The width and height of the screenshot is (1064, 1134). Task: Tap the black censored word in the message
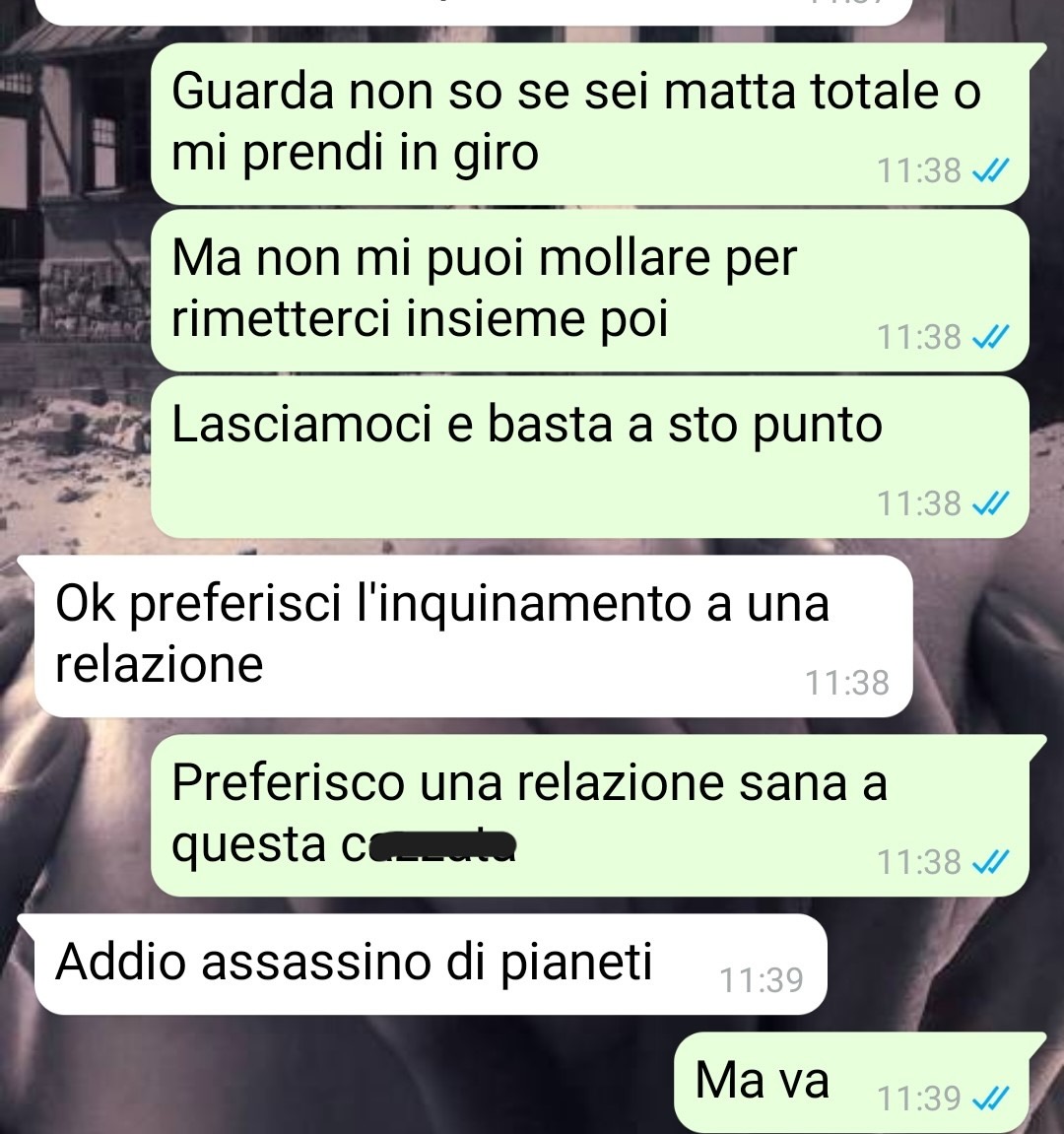[442, 846]
